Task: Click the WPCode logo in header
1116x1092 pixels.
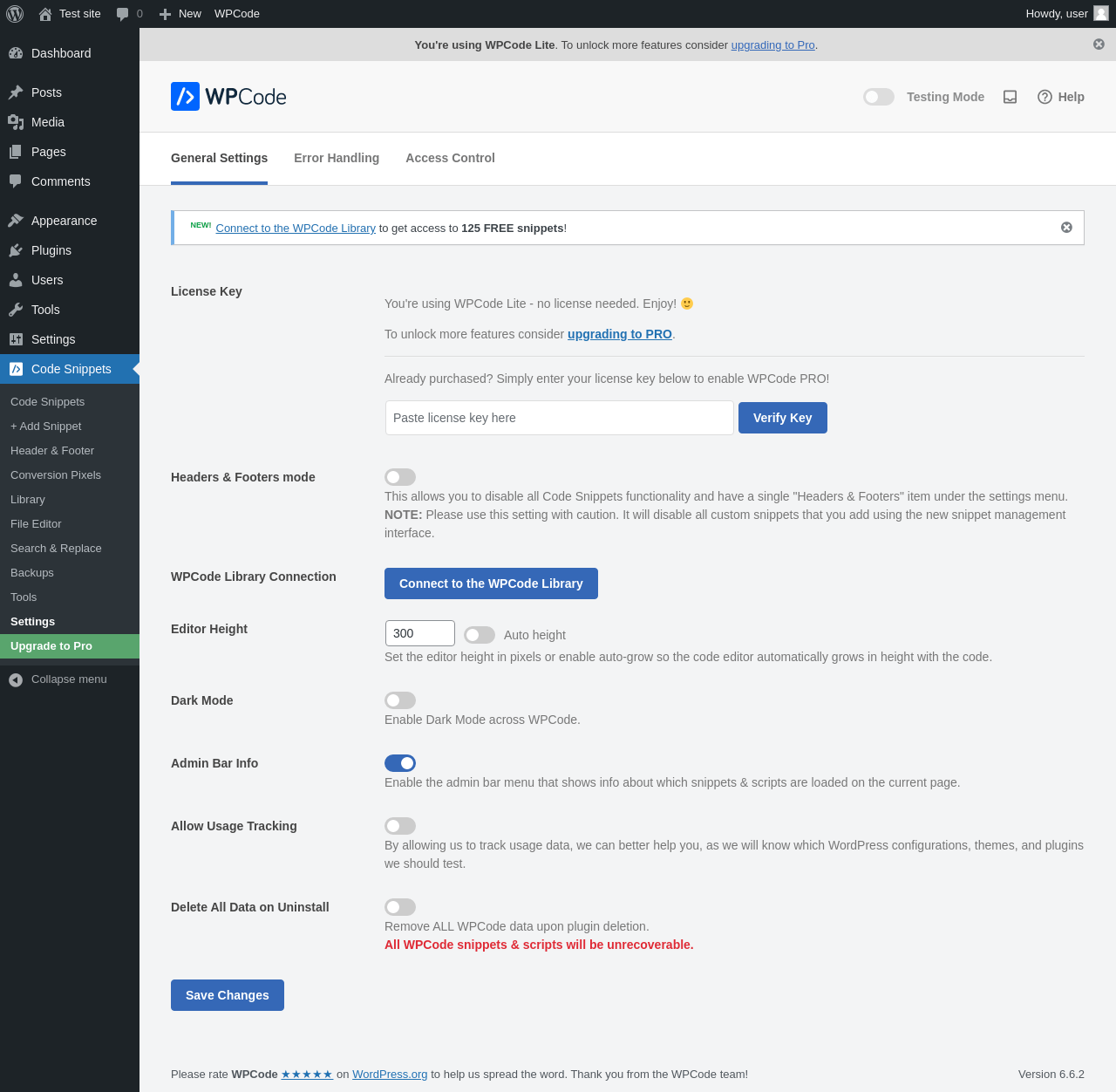Action: [x=228, y=97]
